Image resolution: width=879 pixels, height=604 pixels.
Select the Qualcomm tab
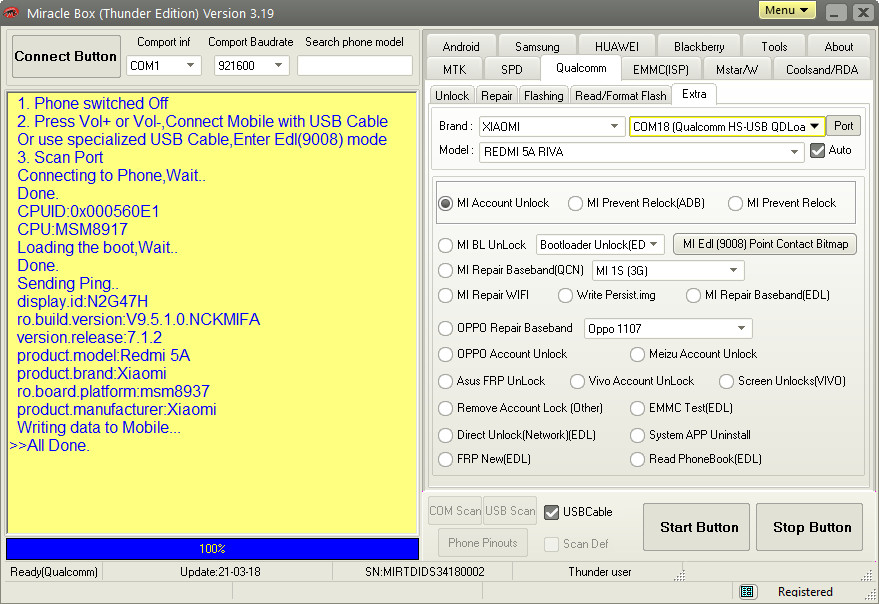[581, 68]
